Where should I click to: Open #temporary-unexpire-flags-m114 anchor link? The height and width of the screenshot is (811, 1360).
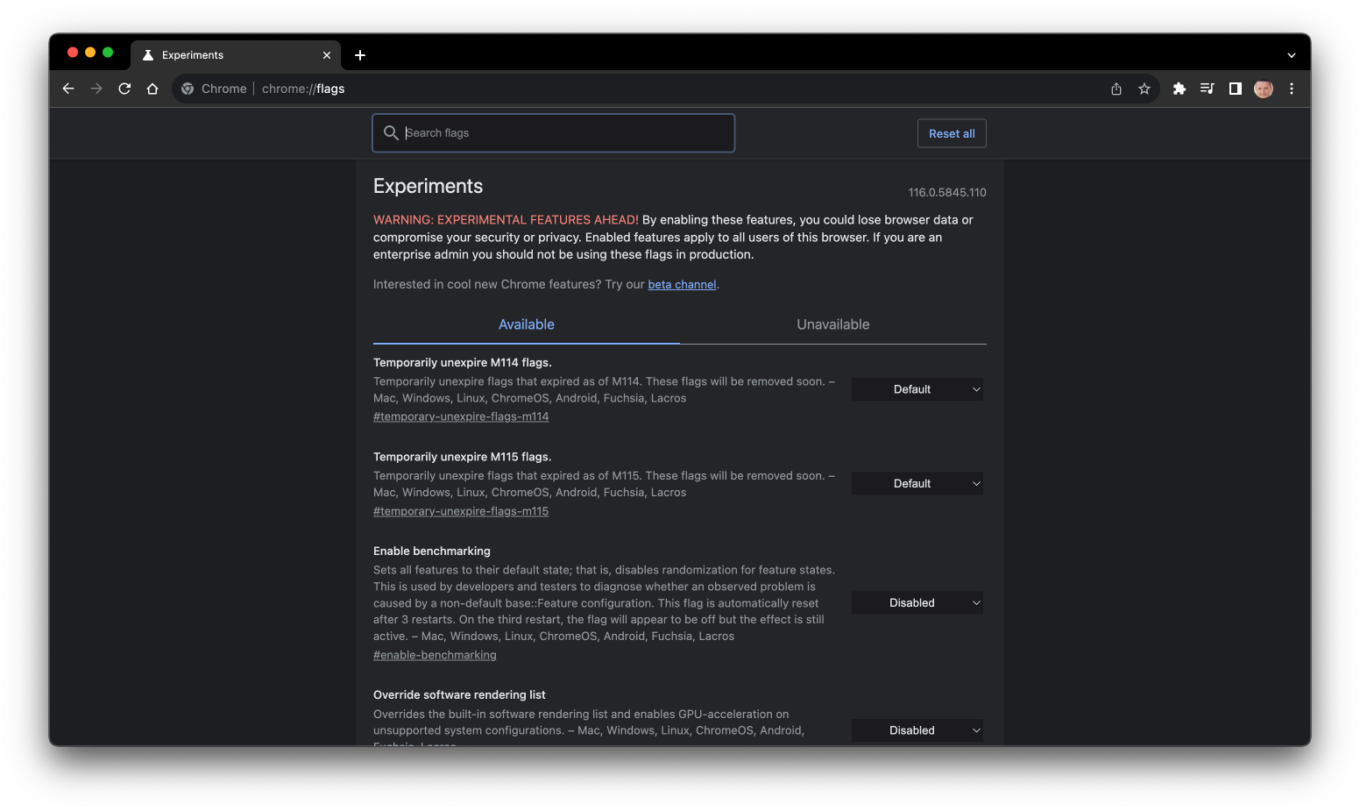click(x=461, y=417)
